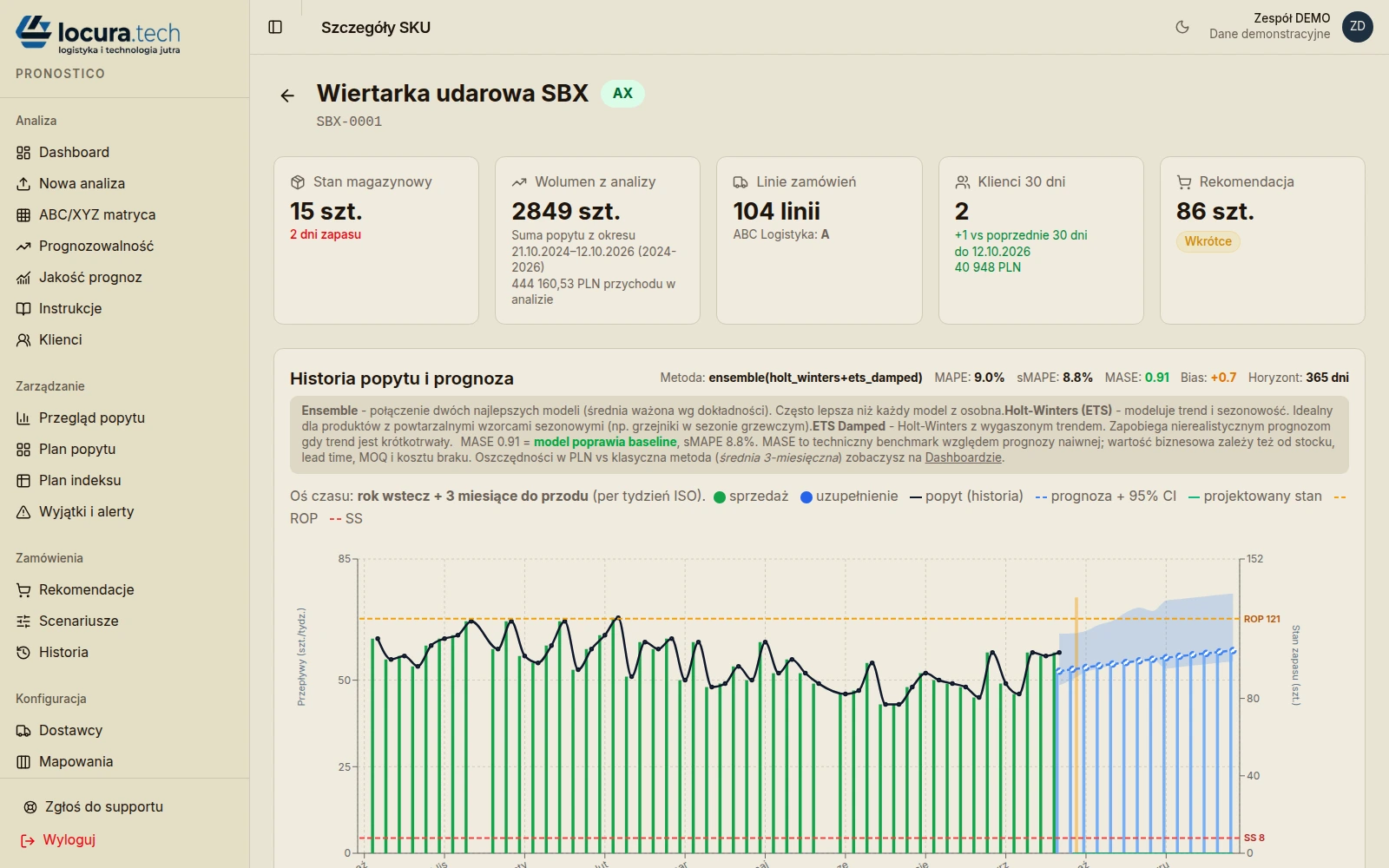Open Jakość prognoz page

(x=124, y=277)
